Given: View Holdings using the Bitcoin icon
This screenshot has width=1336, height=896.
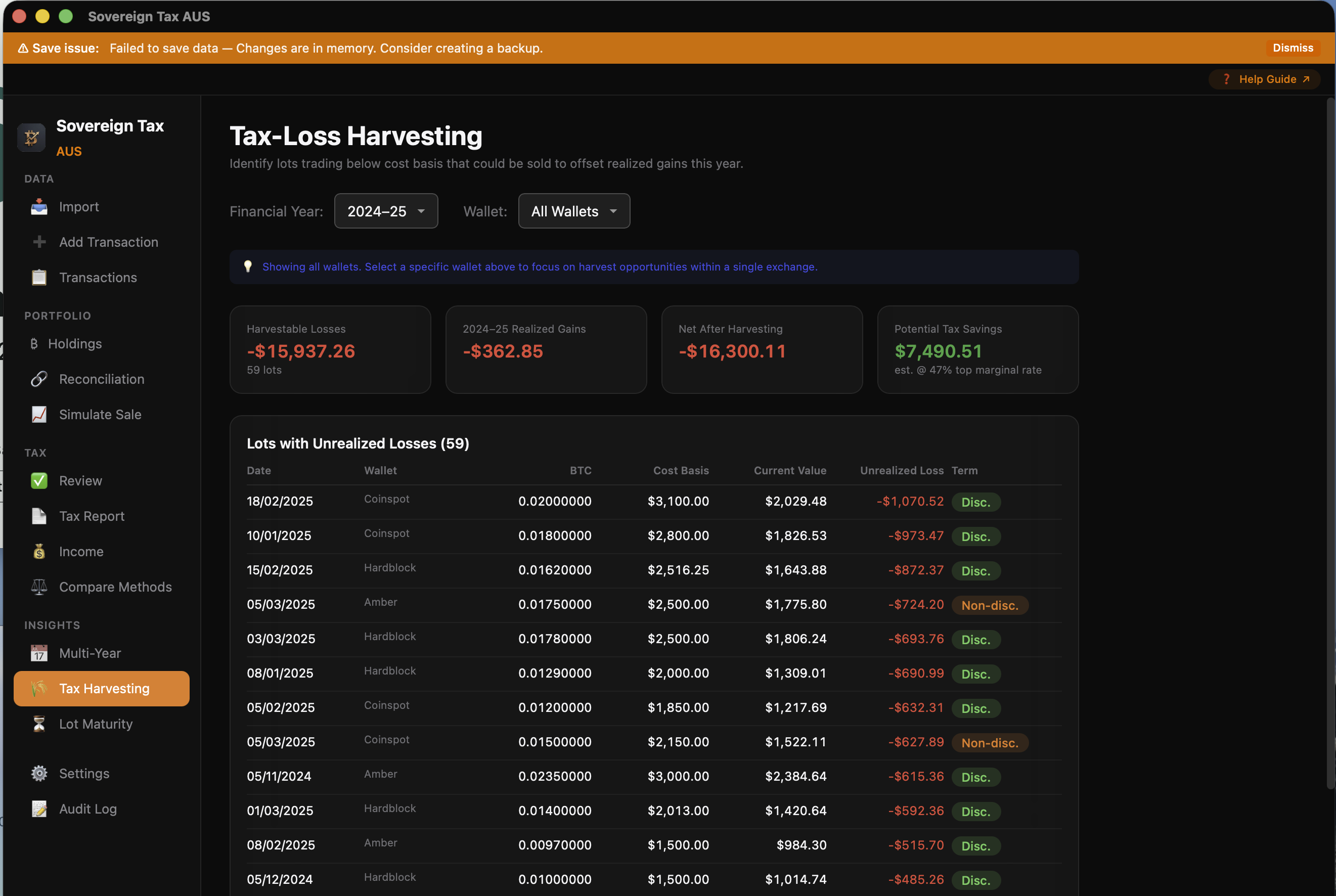Looking at the screenshot, I should click(x=35, y=343).
